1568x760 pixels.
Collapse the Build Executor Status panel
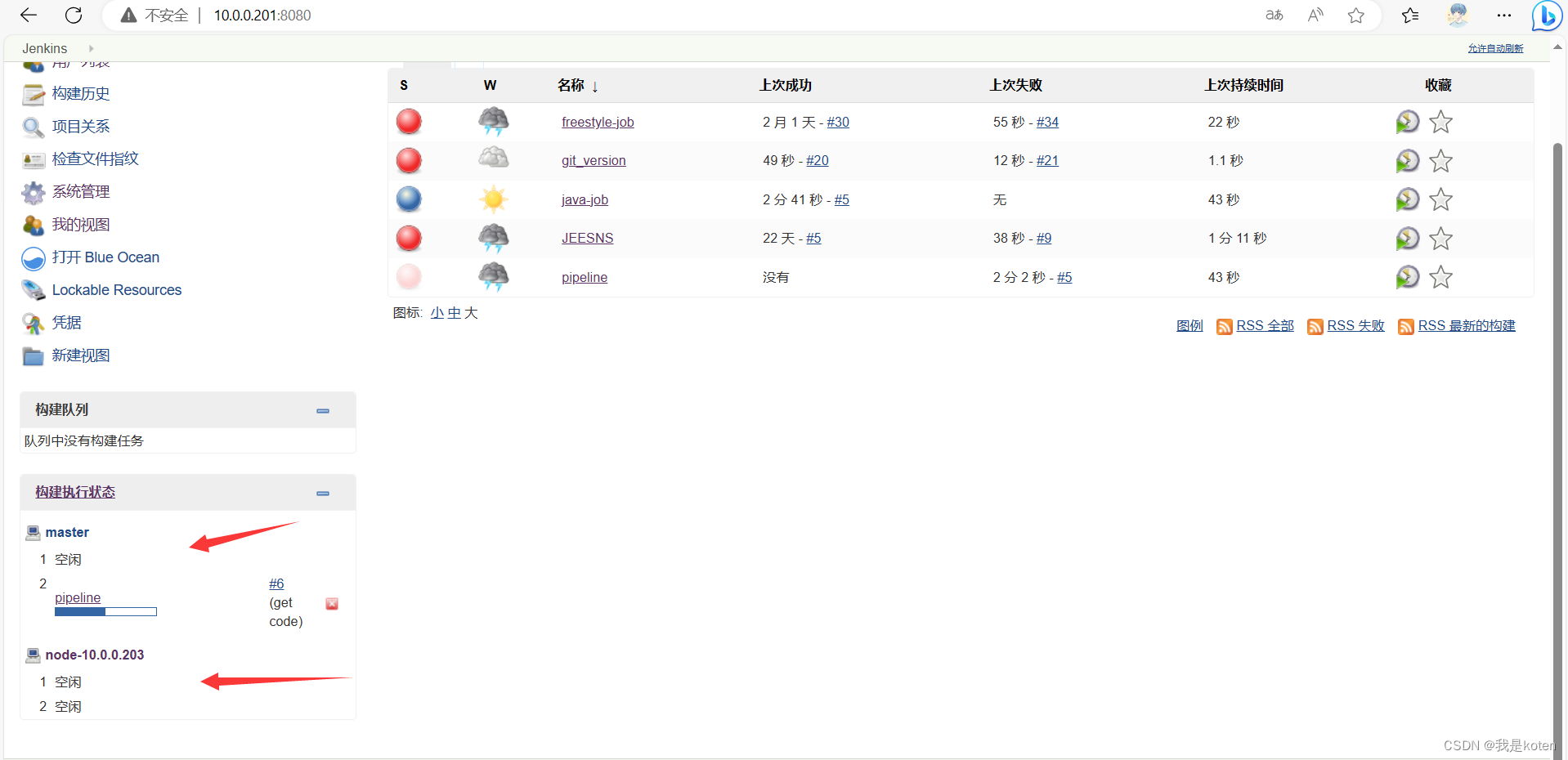(323, 494)
